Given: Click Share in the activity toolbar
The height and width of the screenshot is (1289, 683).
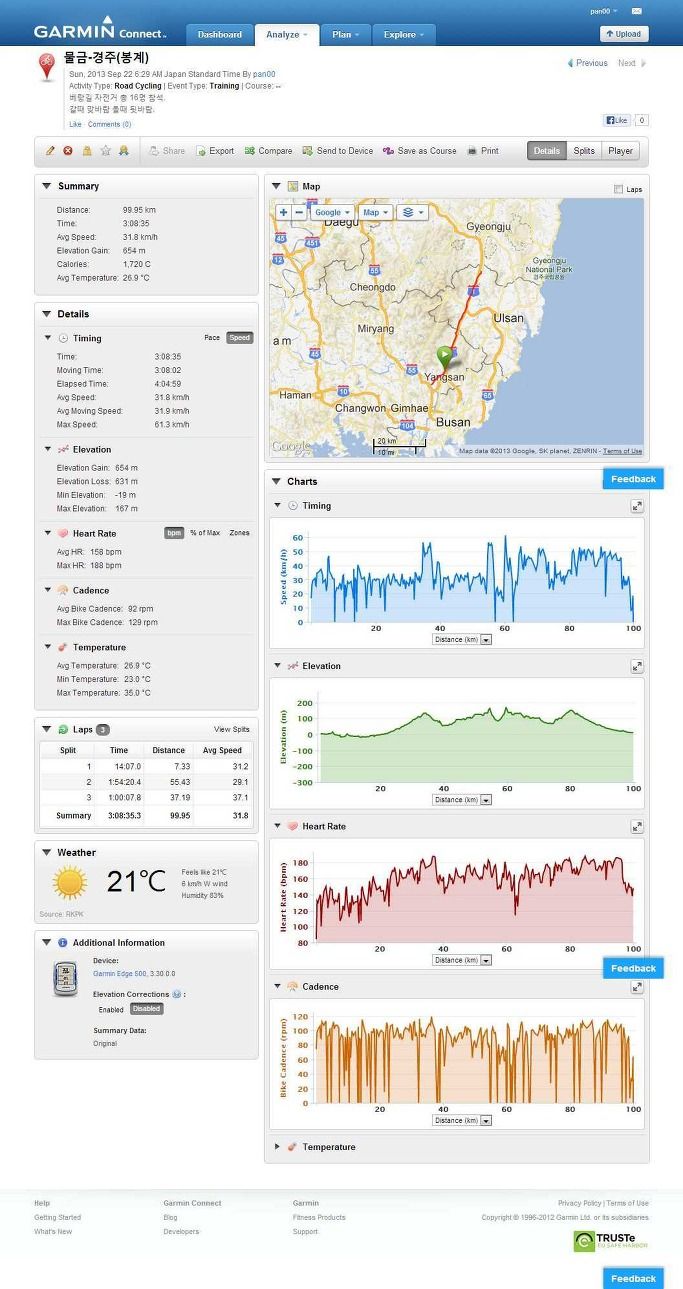Looking at the screenshot, I should (167, 151).
